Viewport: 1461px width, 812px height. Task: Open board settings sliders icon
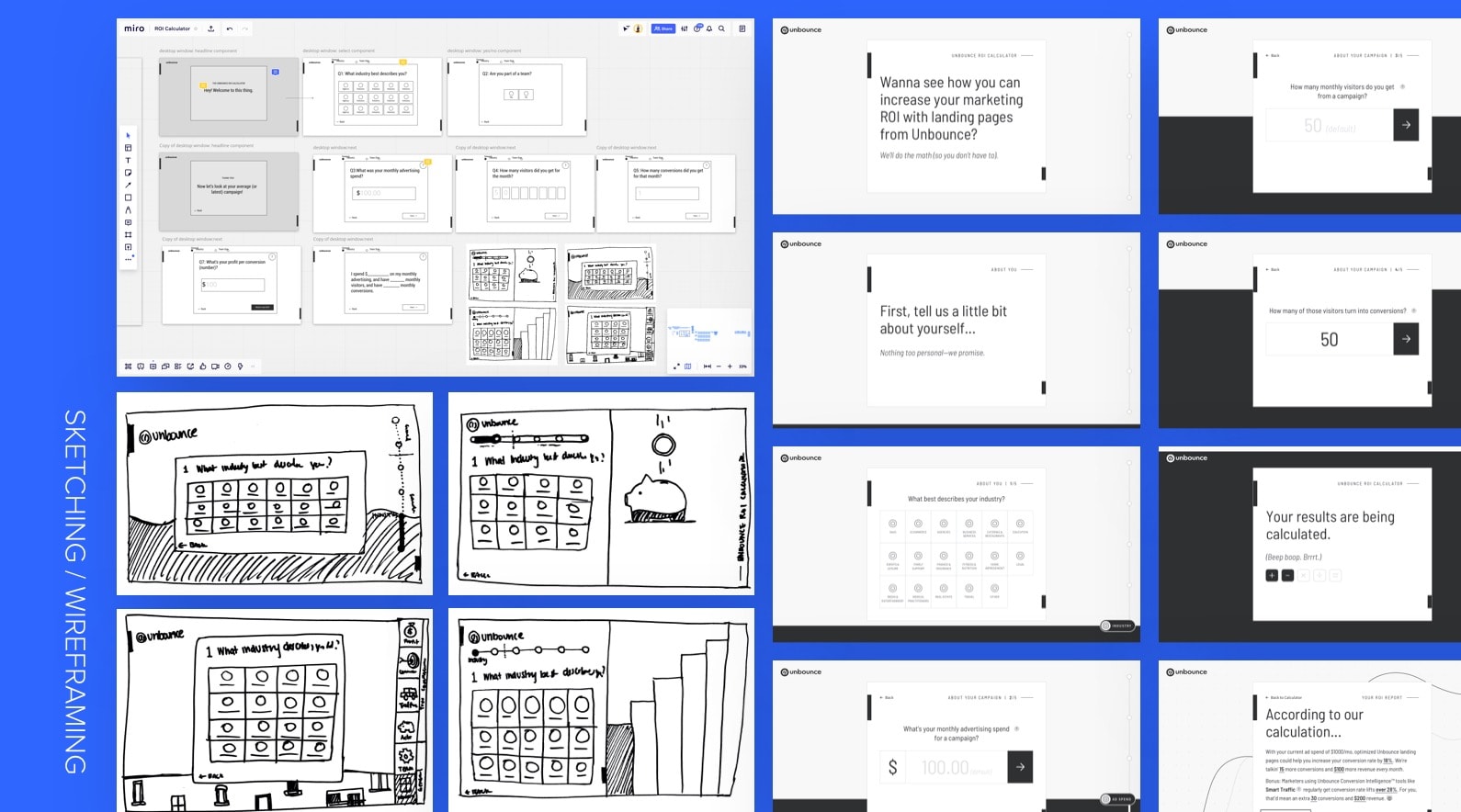coord(685,28)
